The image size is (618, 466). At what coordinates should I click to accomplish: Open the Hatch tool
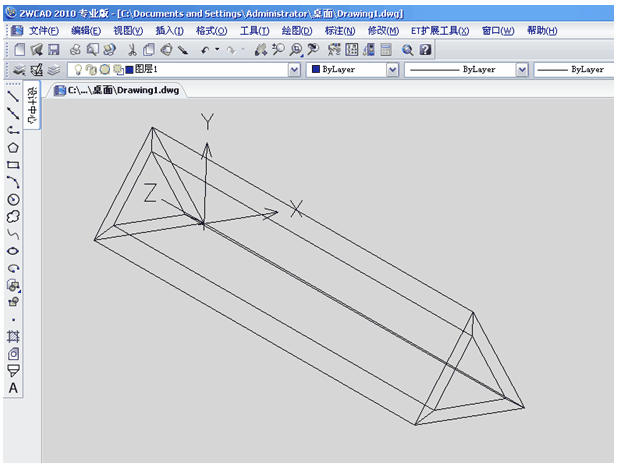13,336
